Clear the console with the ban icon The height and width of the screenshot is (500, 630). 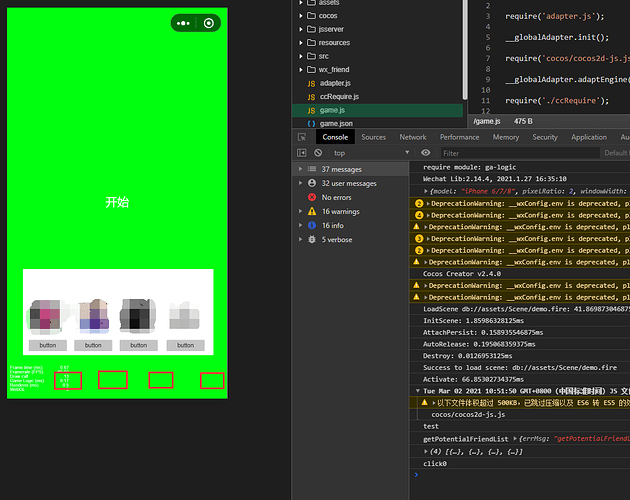click(318, 153)
